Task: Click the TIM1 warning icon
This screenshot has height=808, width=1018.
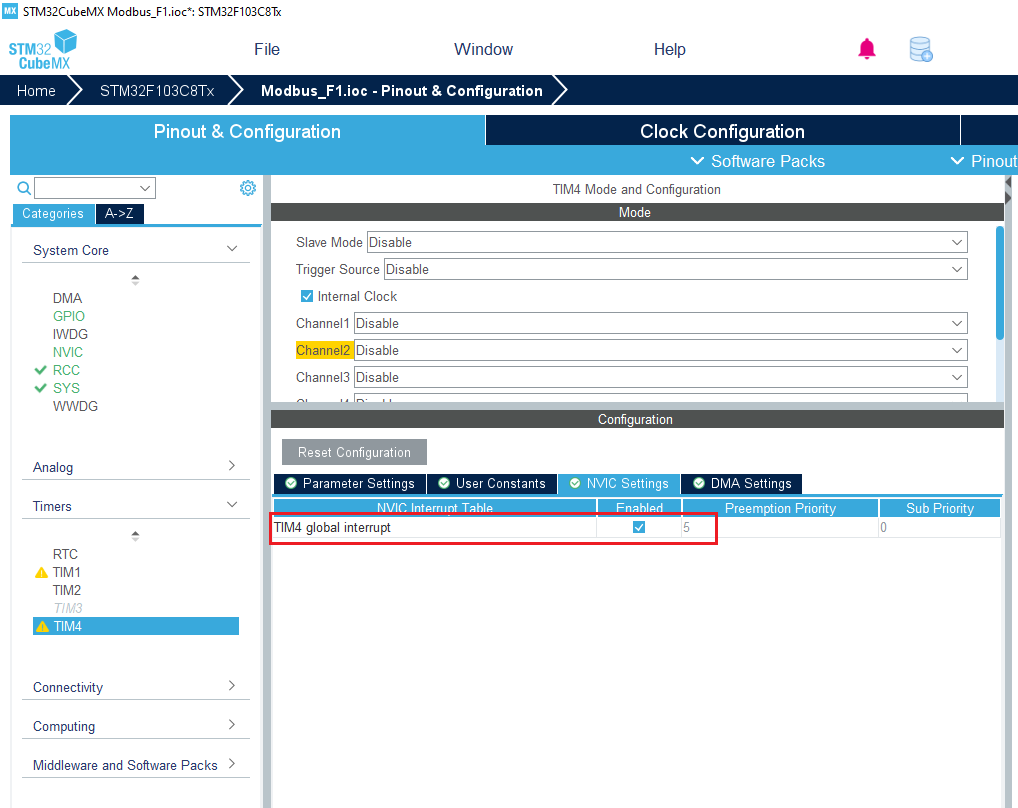Action: click(x=42, y=572)
